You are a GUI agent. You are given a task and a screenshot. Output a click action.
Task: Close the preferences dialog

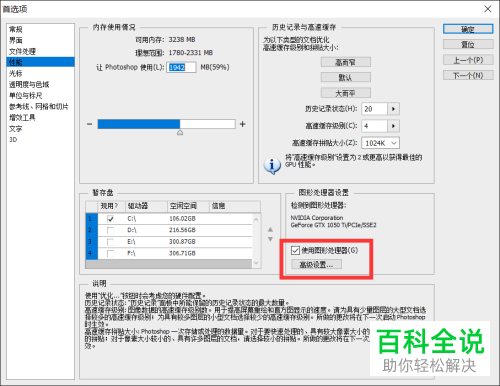[488, 9]
